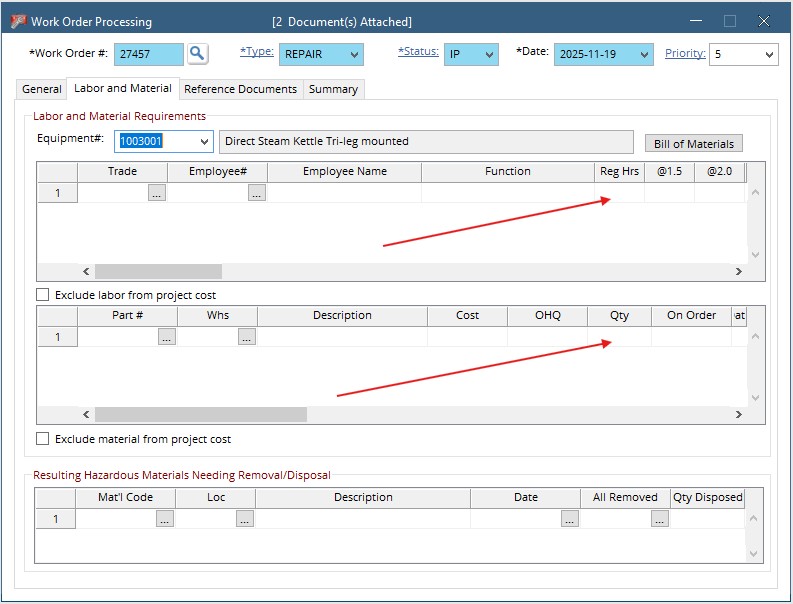The image size is (793, 604).
Task: Open the Date picker ellipsis button
Action: pos(570,519)
